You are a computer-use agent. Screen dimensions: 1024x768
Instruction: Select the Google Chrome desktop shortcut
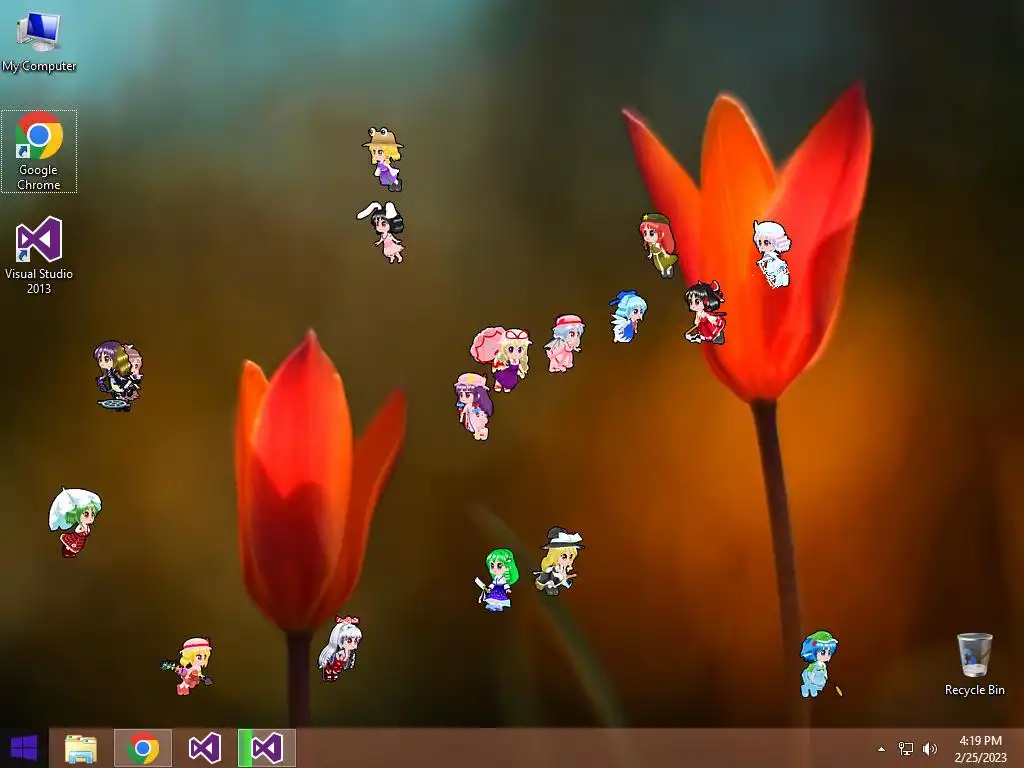(x=39, y=151)
